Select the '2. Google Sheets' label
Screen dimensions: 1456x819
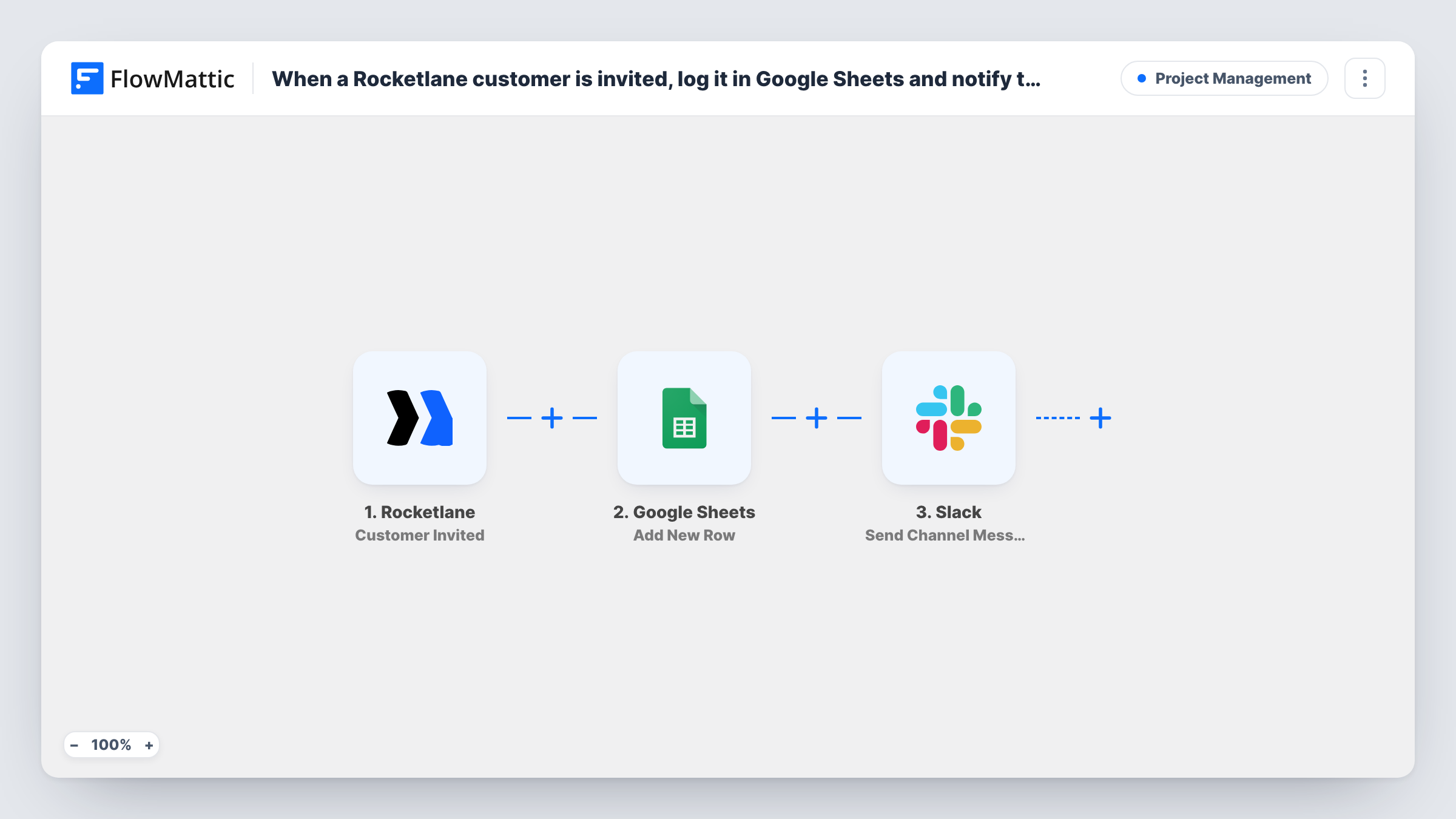[x=684, y=512]
